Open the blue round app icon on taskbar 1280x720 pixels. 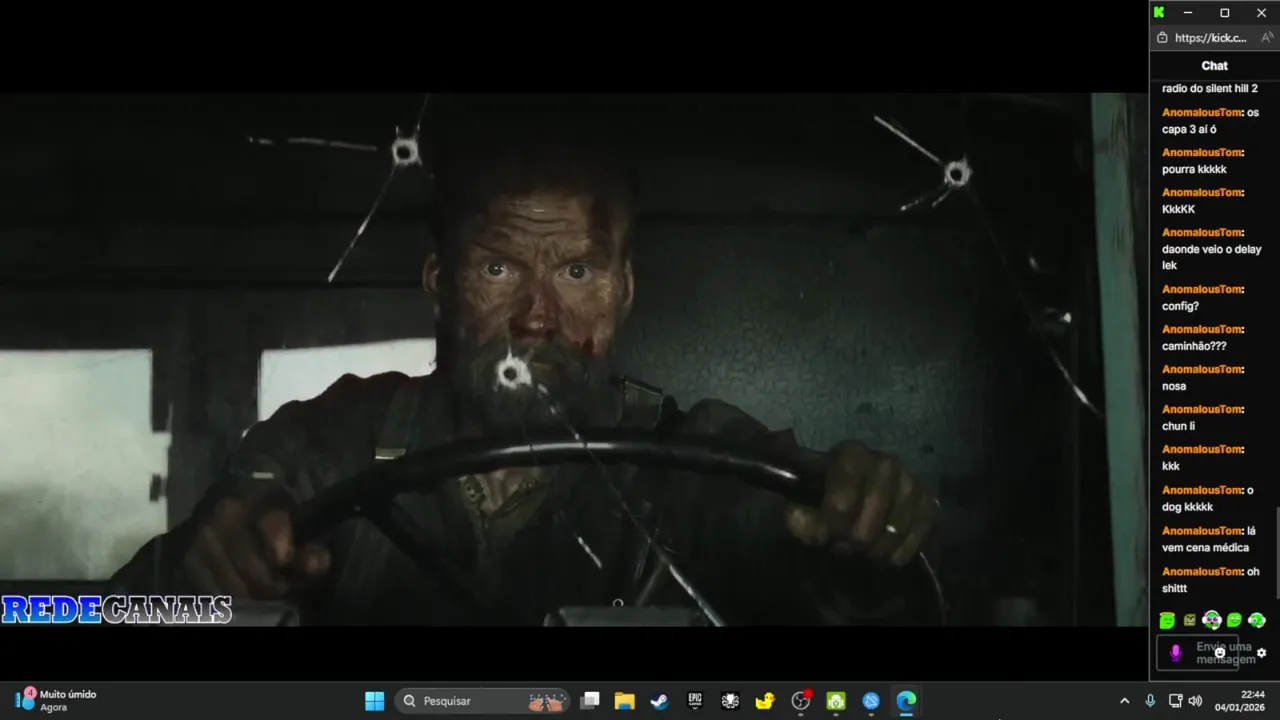(x=871, y=701)
